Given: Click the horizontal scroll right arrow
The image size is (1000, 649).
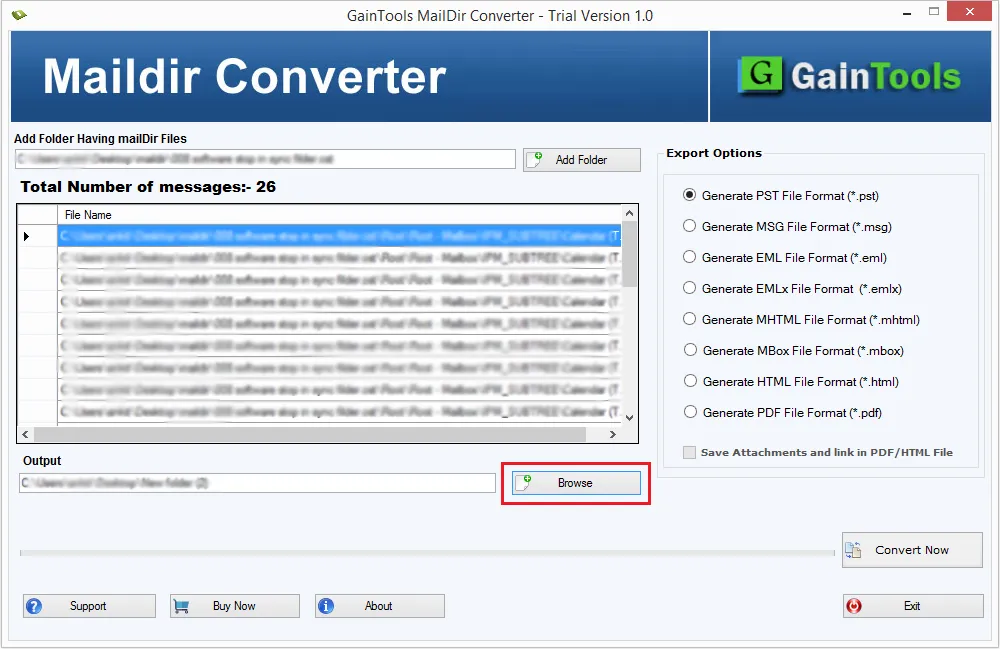Looking at the screenshot, I should point(612,434).
